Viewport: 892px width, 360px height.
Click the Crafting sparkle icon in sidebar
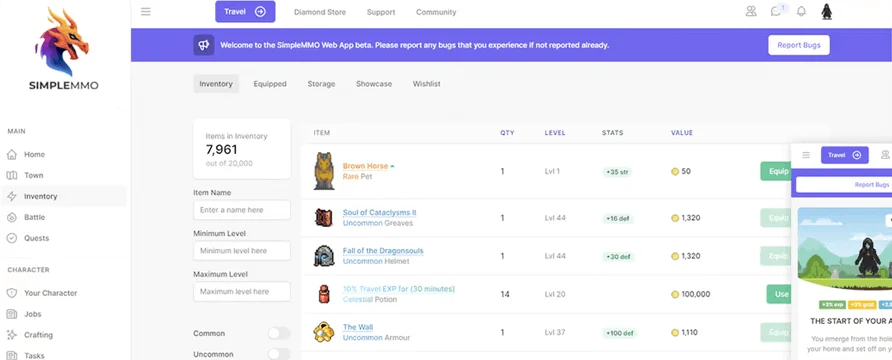(x=11, y=335)
